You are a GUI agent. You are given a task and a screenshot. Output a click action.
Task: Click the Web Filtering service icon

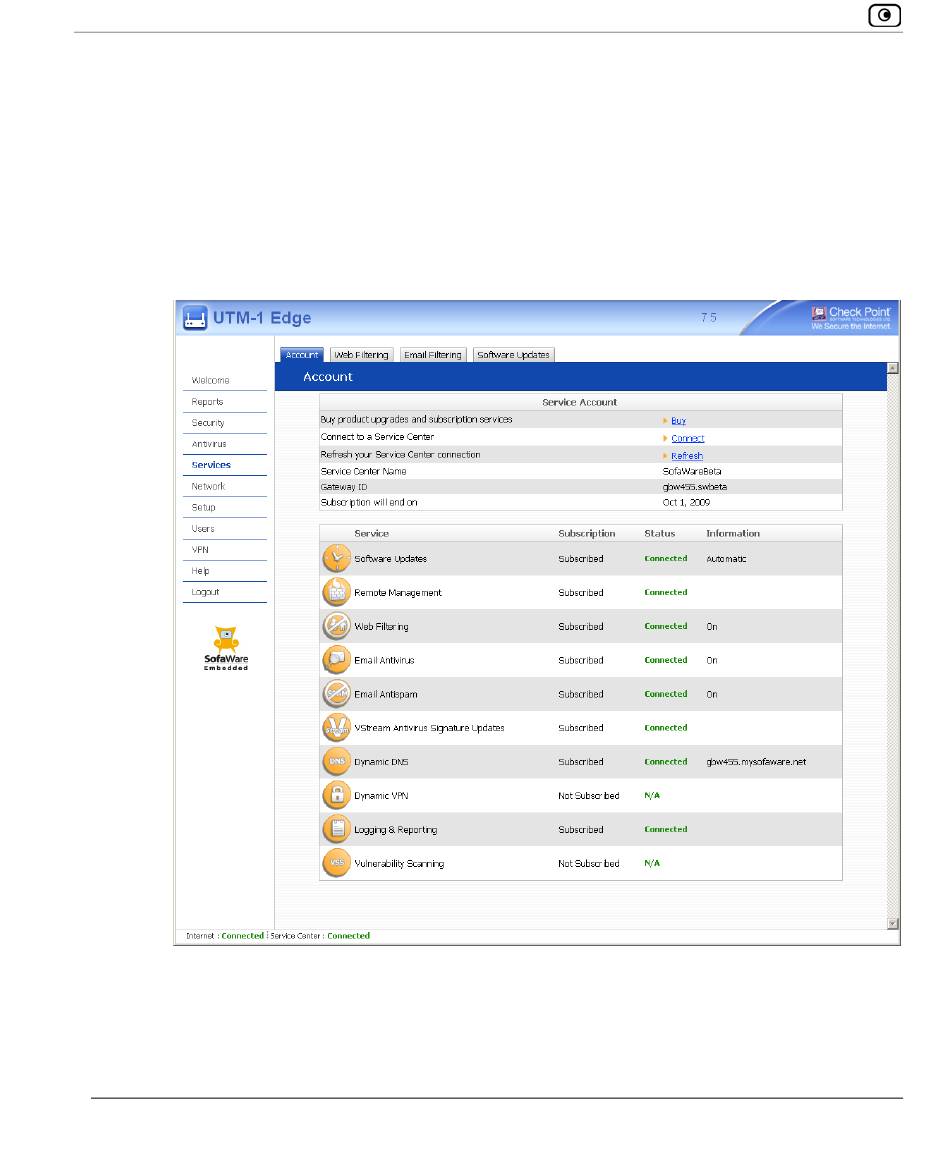coord(337,626)
